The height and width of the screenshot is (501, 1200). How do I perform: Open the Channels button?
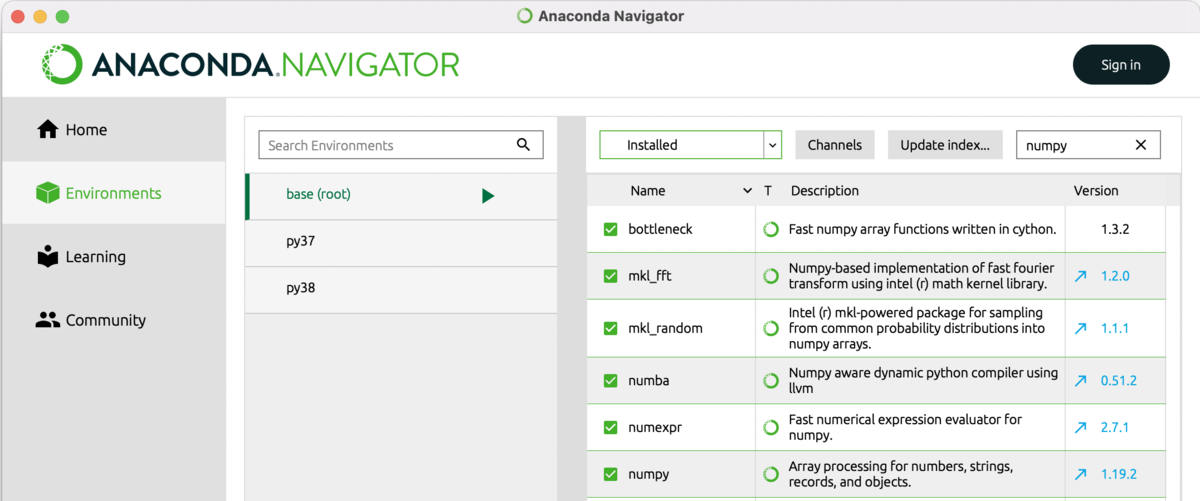pyautogui.click(x=835, y=145)
